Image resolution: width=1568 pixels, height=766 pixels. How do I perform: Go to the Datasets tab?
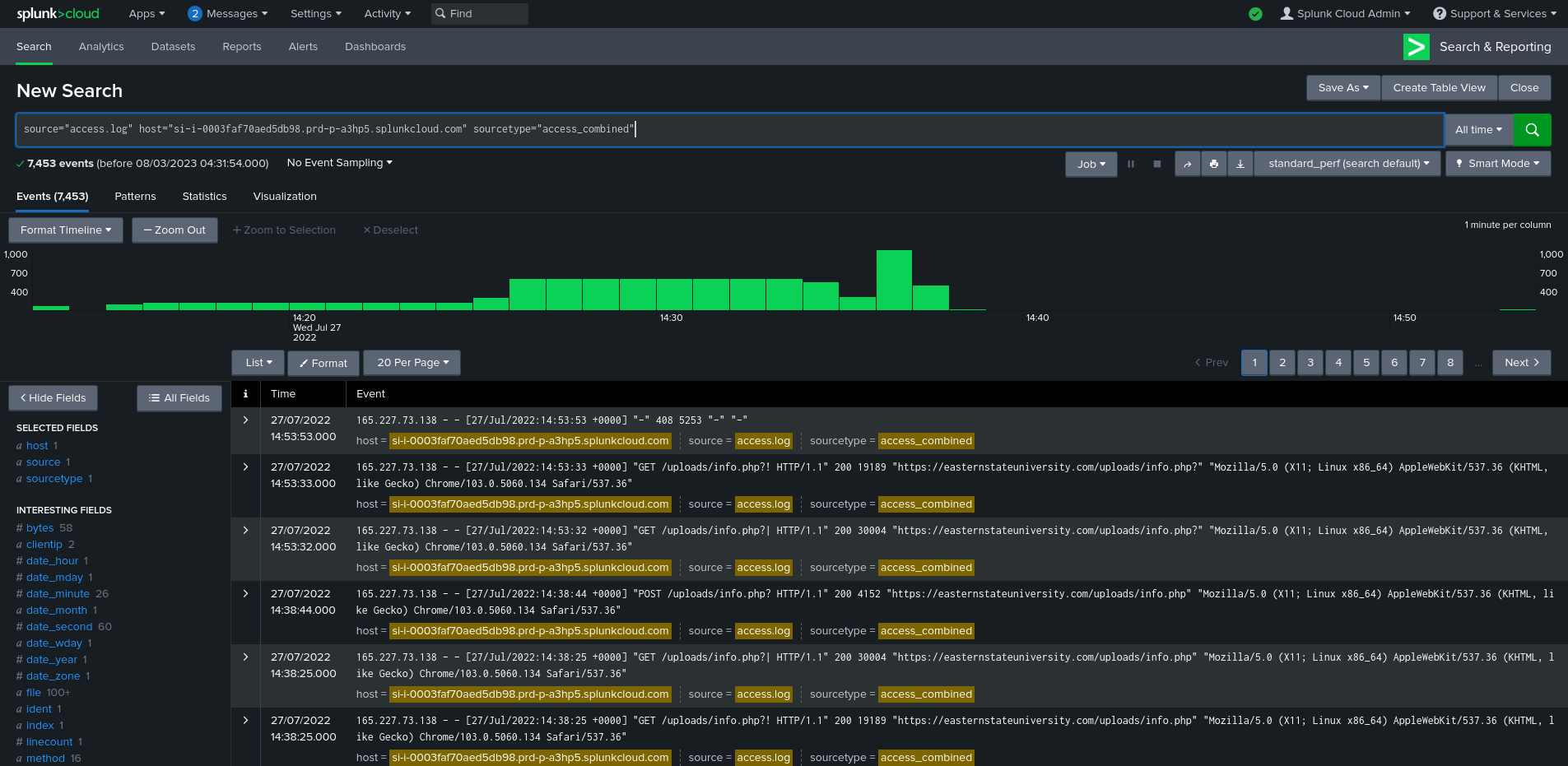pyautogui.click(x=173, y=47)
